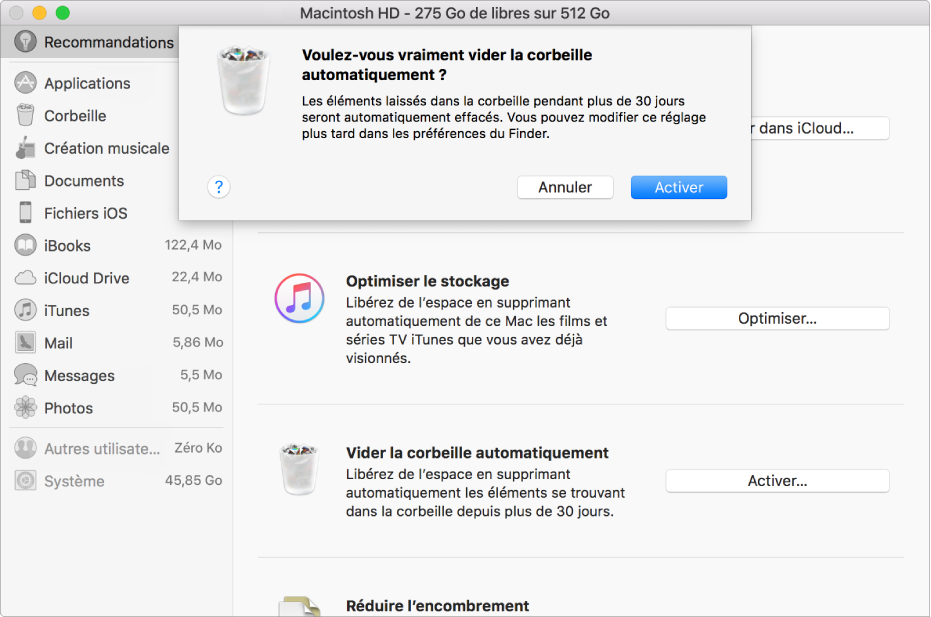
Task: Click the yellow minimize window button
Action: tap(39, 12)
